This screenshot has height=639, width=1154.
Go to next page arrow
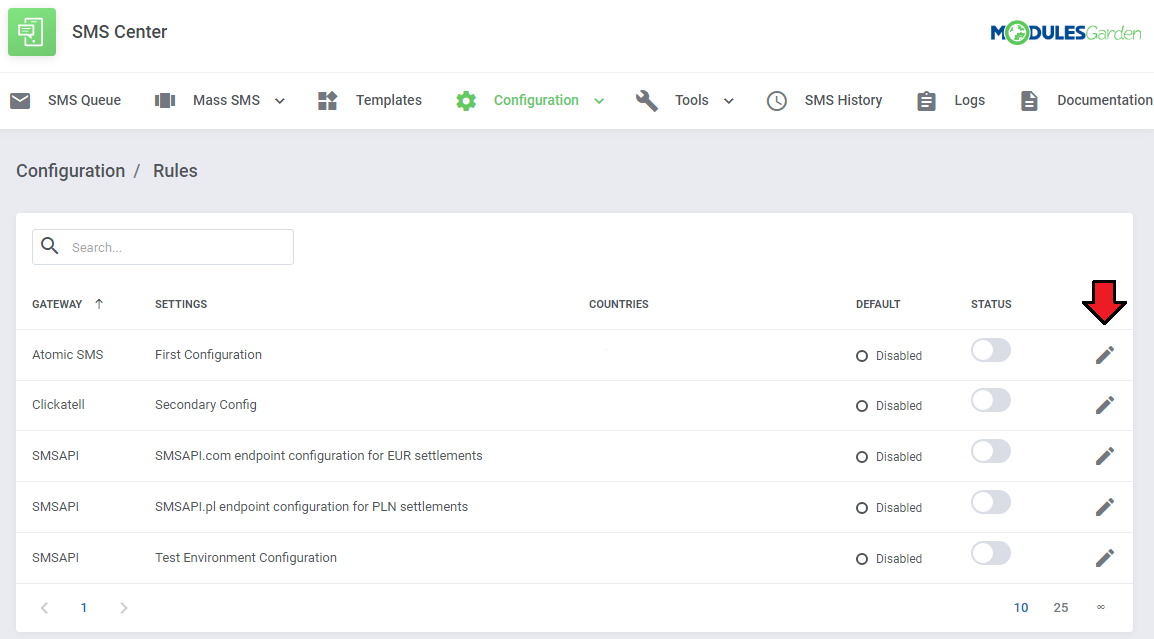point(124,607)
